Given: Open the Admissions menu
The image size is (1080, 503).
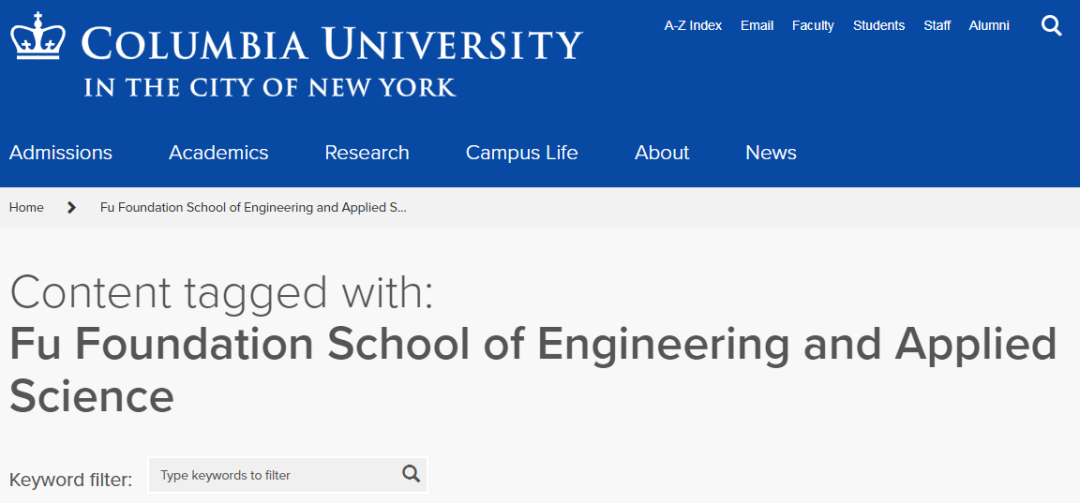Looking at the screenshot, I should [61, 153].
